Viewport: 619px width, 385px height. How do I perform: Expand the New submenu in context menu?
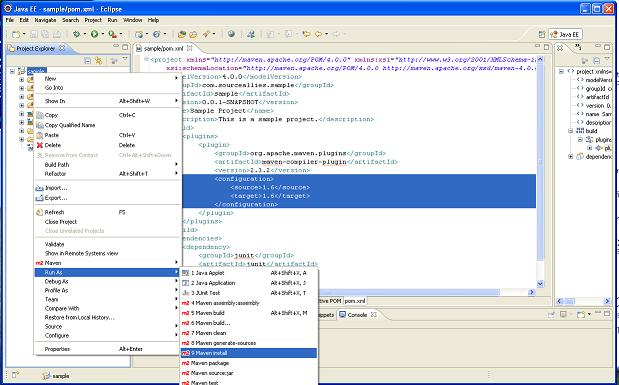coord(107,79)
